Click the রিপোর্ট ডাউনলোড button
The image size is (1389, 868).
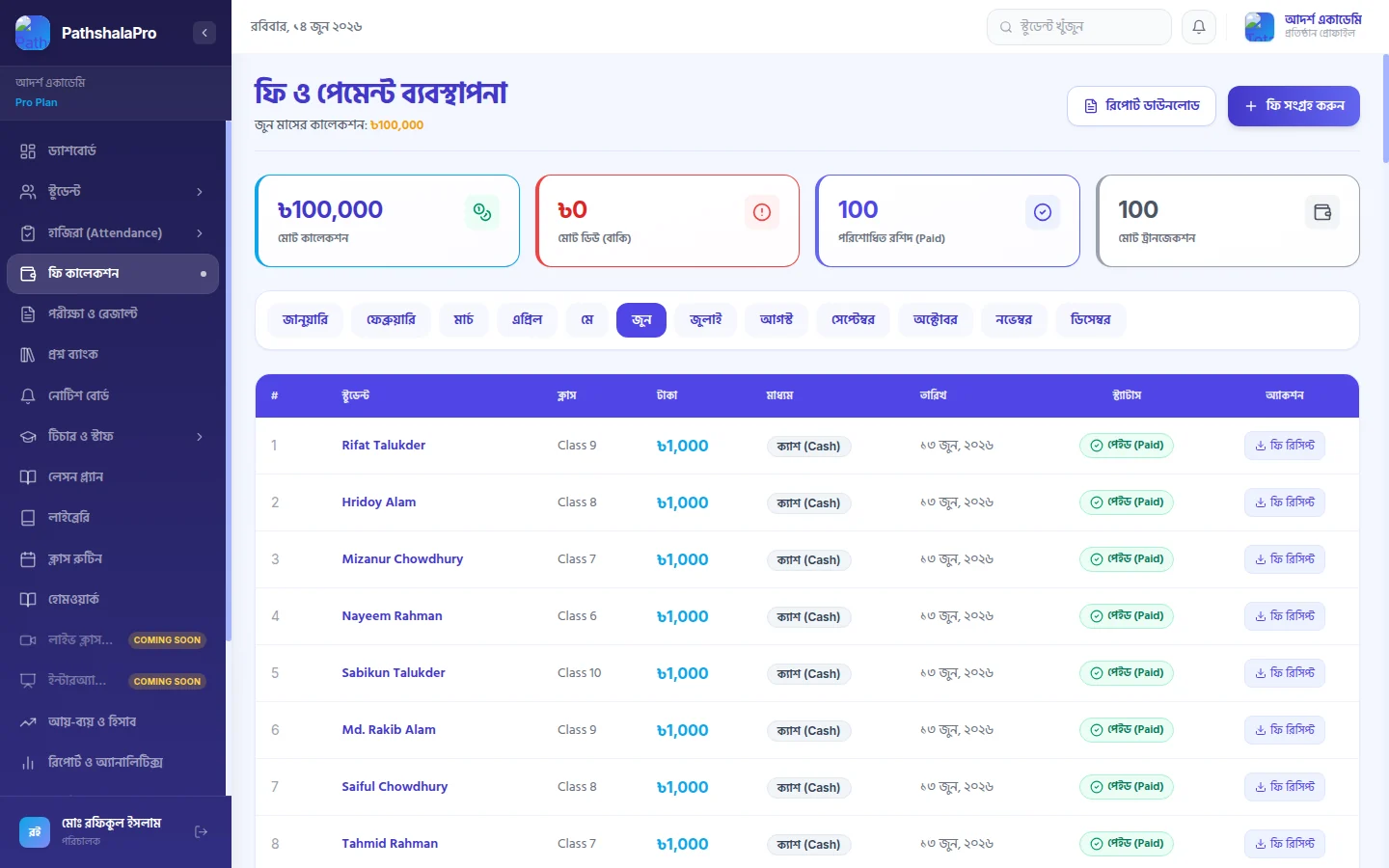pos(1142,106)
